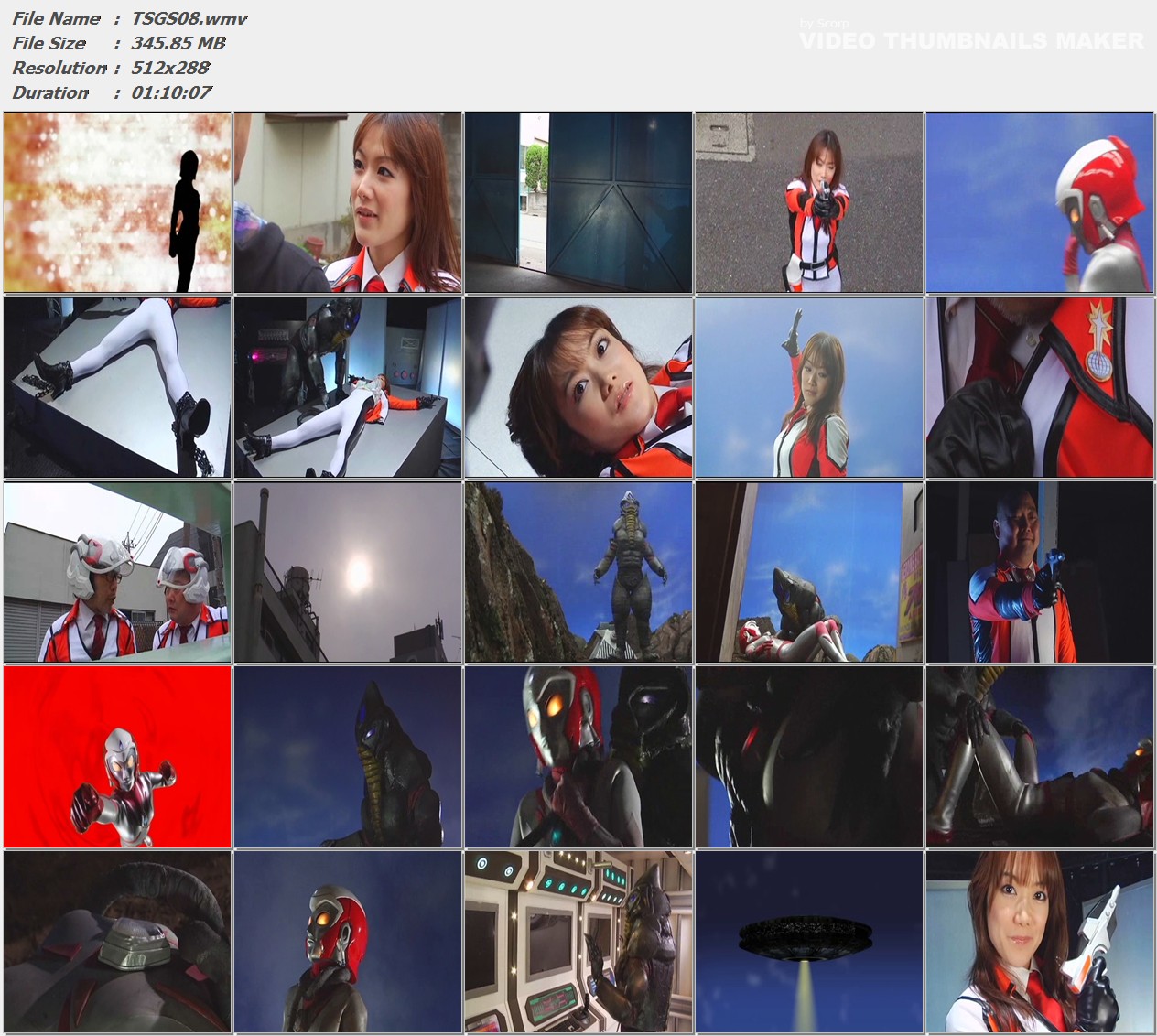The width and height of the screenshot is (1157, 1036).
Task: Select thumbnail of glowing-eyed hero beside dark monster
Action: coord(578,757)
